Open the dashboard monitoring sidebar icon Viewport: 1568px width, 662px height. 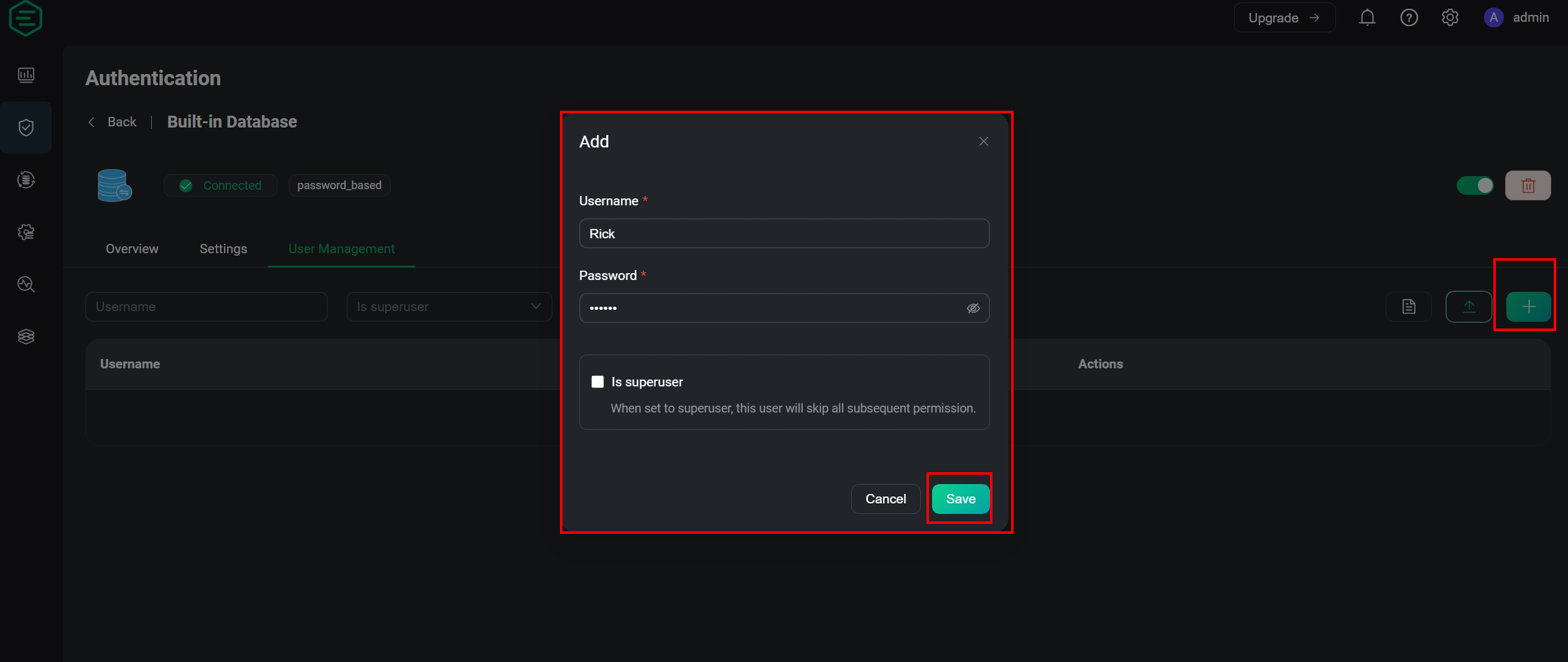click(26, 75)
